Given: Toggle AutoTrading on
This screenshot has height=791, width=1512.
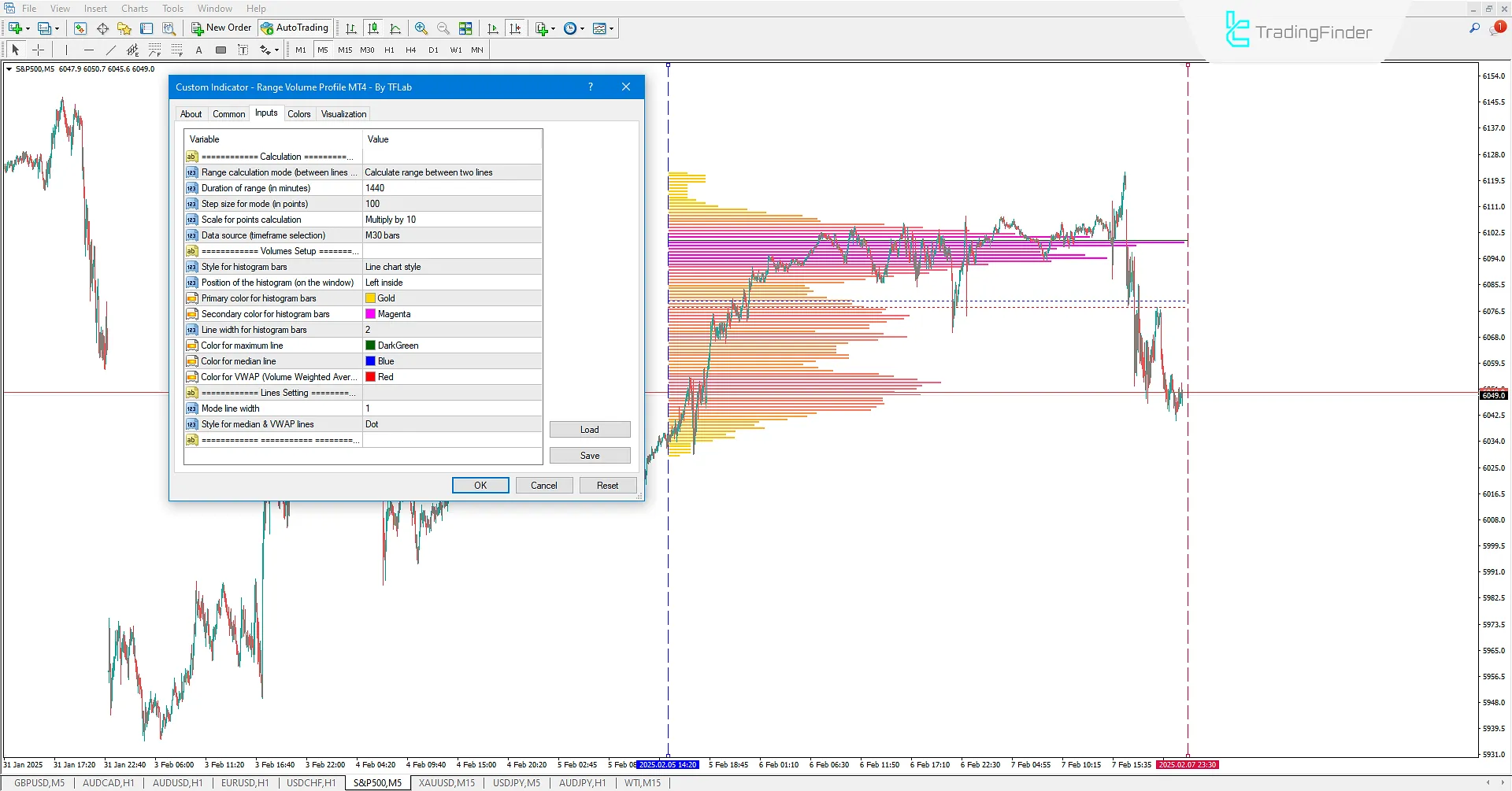Looking at the screenshot, I should 295,28.
